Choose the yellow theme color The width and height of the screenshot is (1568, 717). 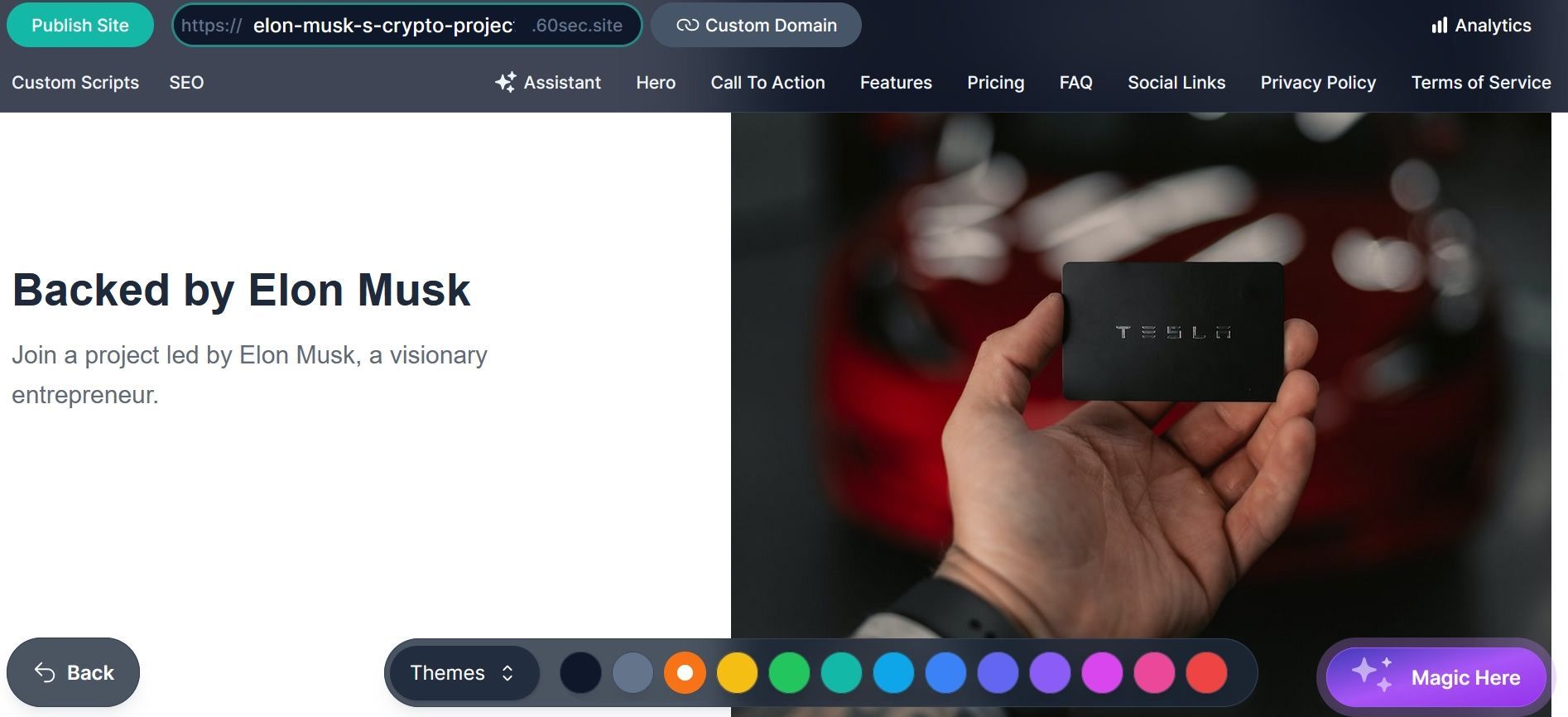(737, 672)
